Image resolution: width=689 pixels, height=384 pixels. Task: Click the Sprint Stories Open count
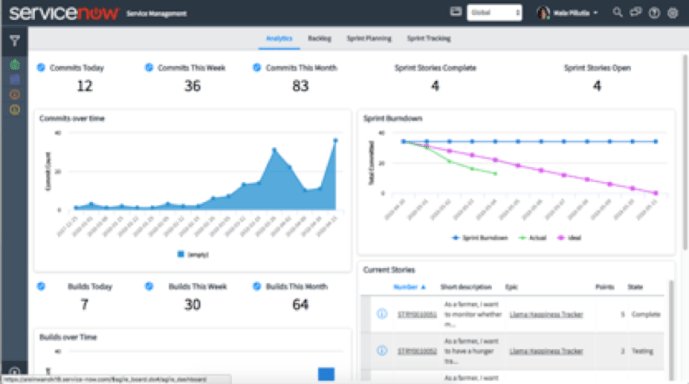[597, 86]
